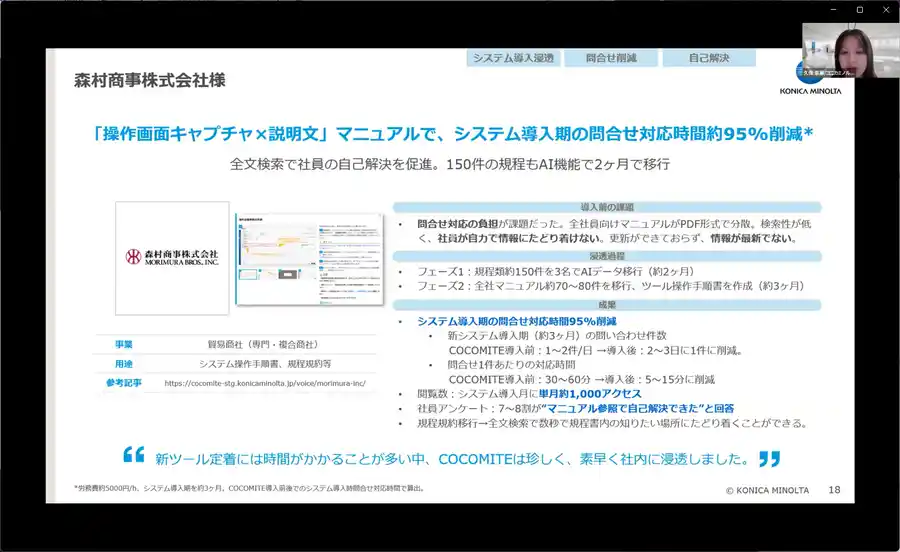This screenshot has width=900, height=552.
Task: Click the slide page number 18
Action: (834, 490)
